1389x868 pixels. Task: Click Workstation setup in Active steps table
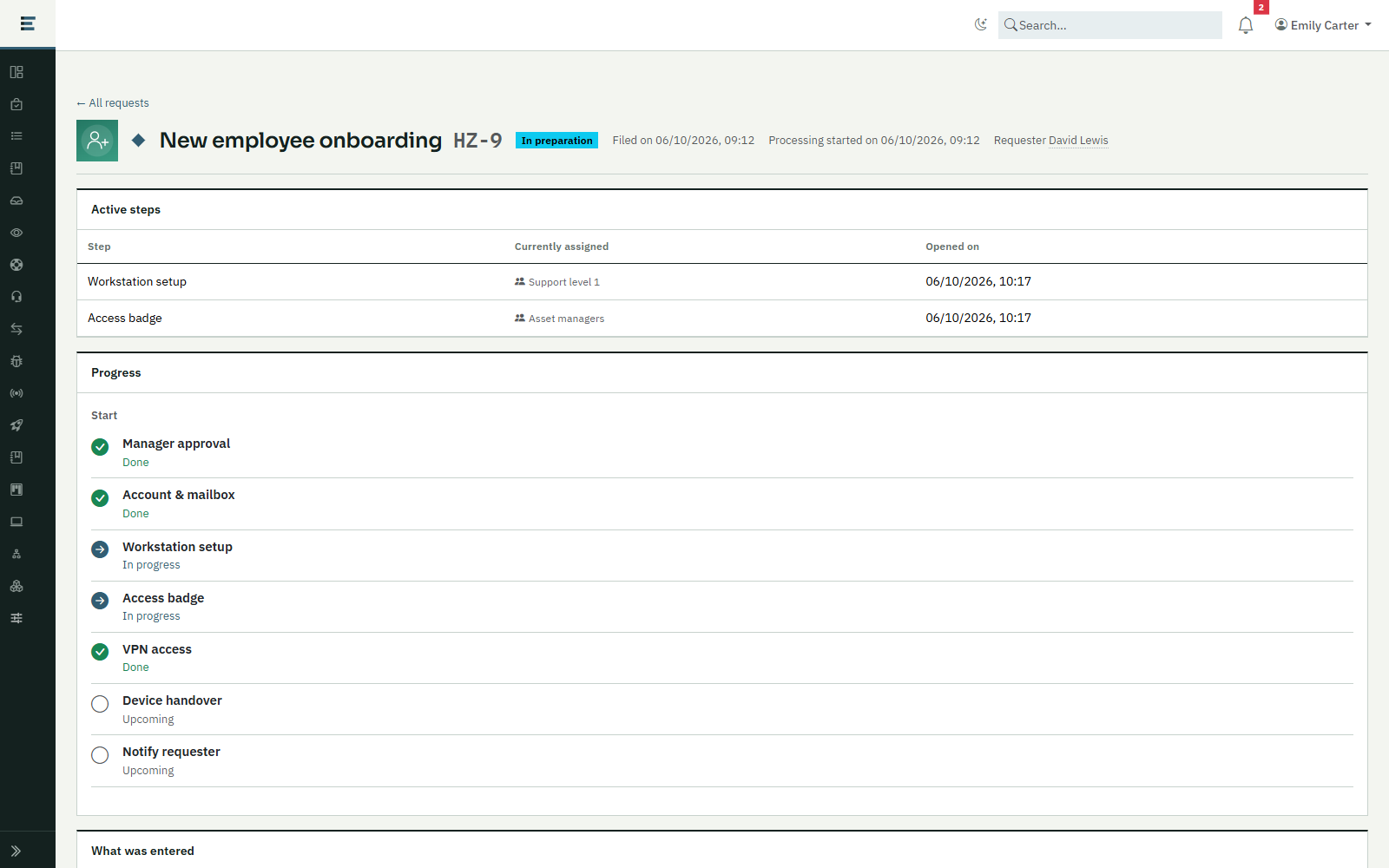click(x=137, y=281)
